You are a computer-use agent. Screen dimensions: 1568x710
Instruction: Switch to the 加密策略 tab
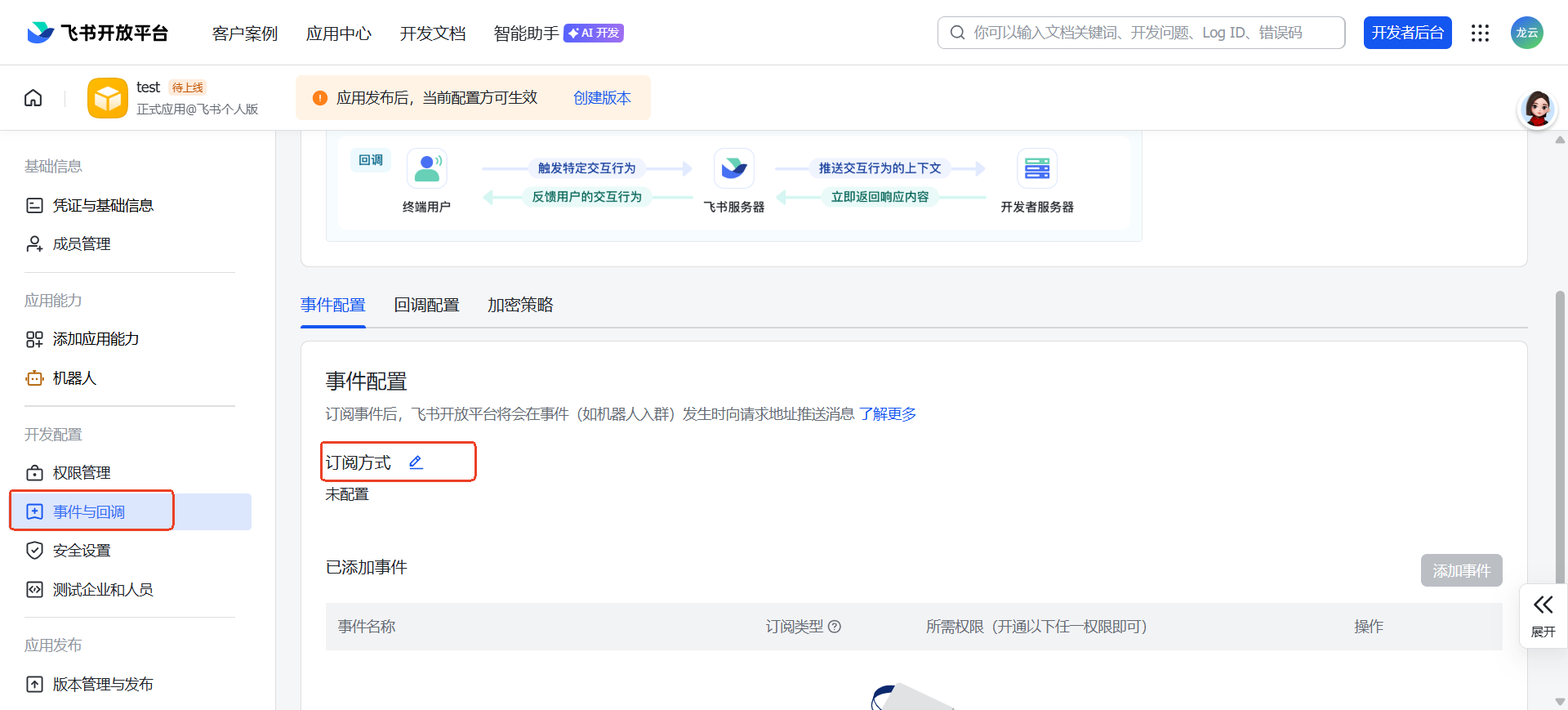click(520, 305)
